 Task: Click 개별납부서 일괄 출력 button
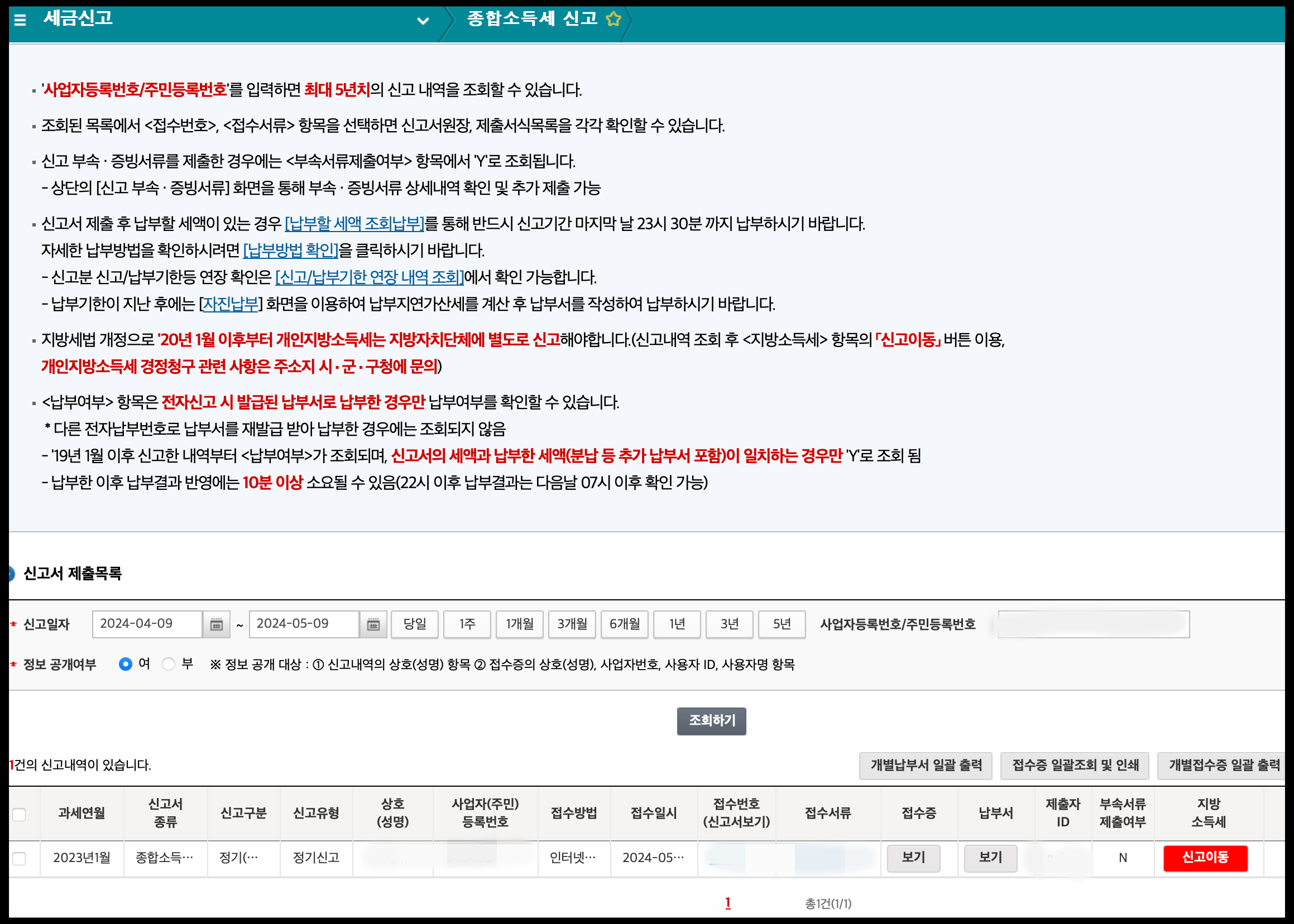click(926, 766)
